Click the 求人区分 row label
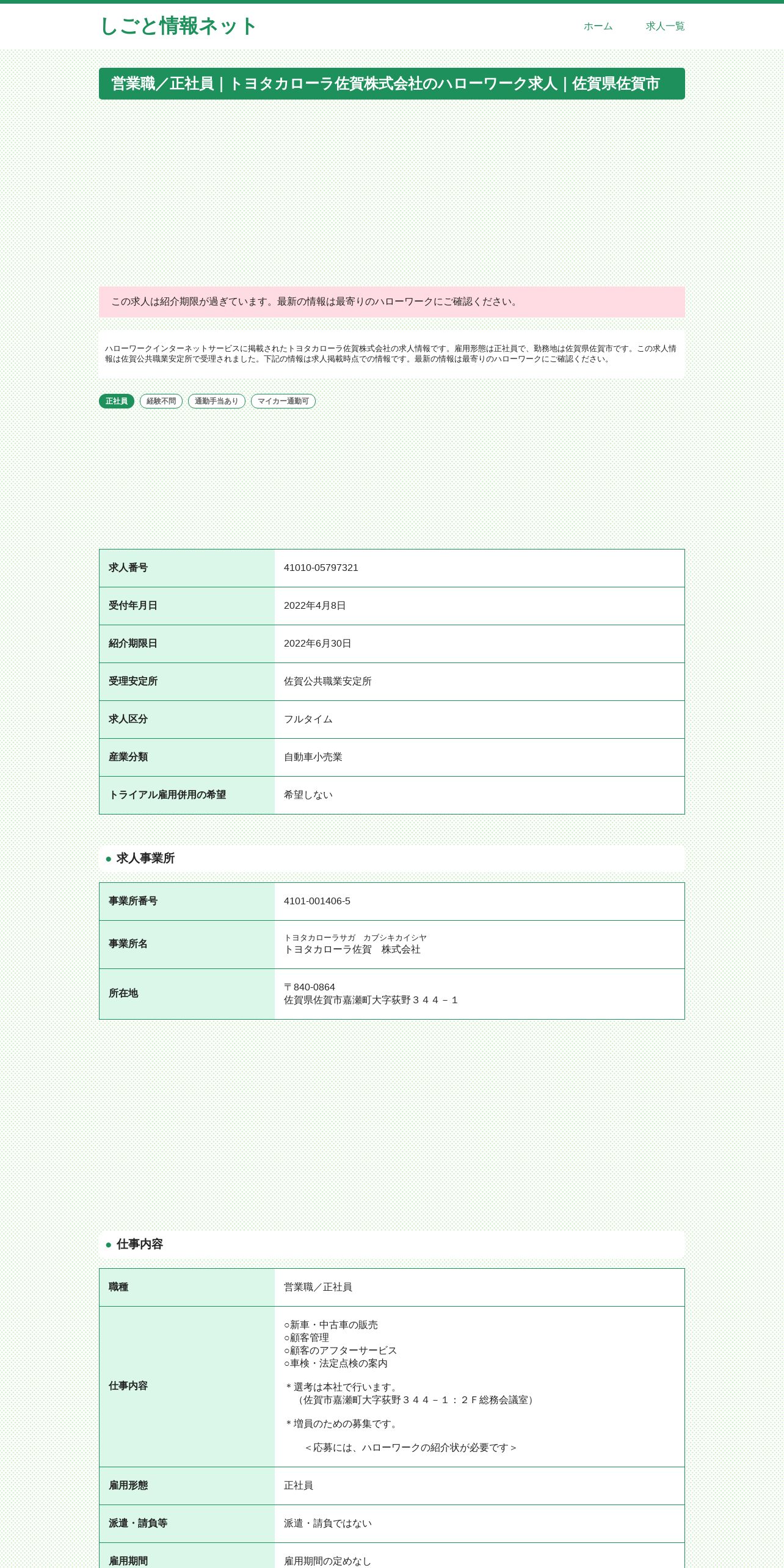Viewport: 784px width, 1568px height. tap(128, 719)
